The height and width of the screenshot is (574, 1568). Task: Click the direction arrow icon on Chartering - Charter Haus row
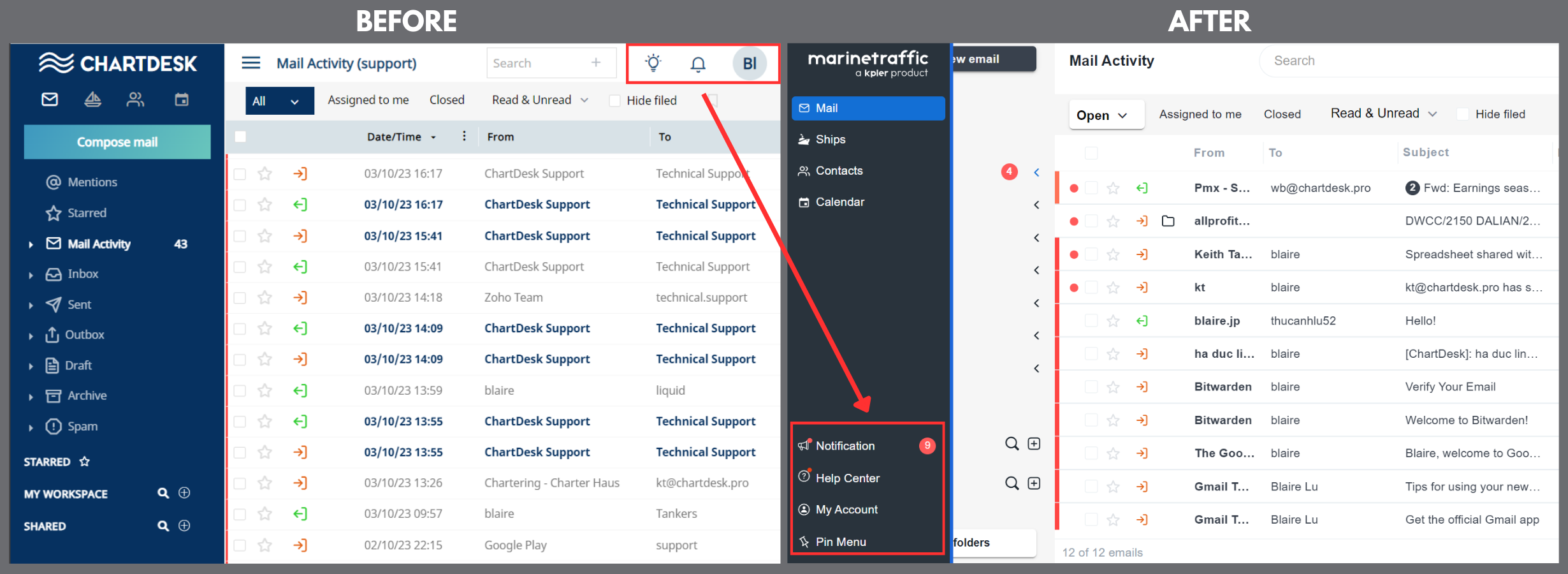(x=300, y=483)
